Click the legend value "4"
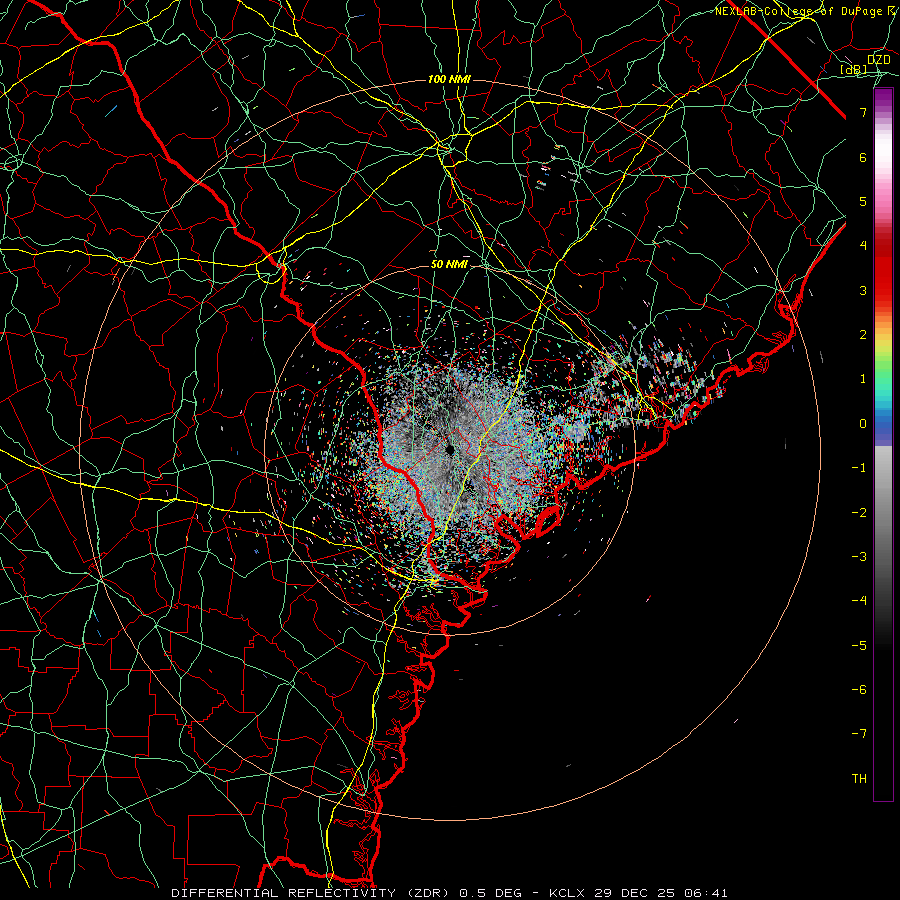This screenshot has width=900, height=900. click(863, 246)
